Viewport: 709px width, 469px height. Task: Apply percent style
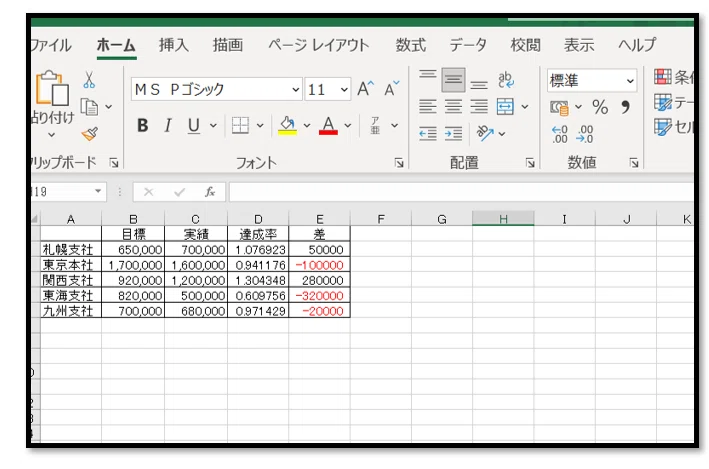pyautogui.click(x=600, y=107)
